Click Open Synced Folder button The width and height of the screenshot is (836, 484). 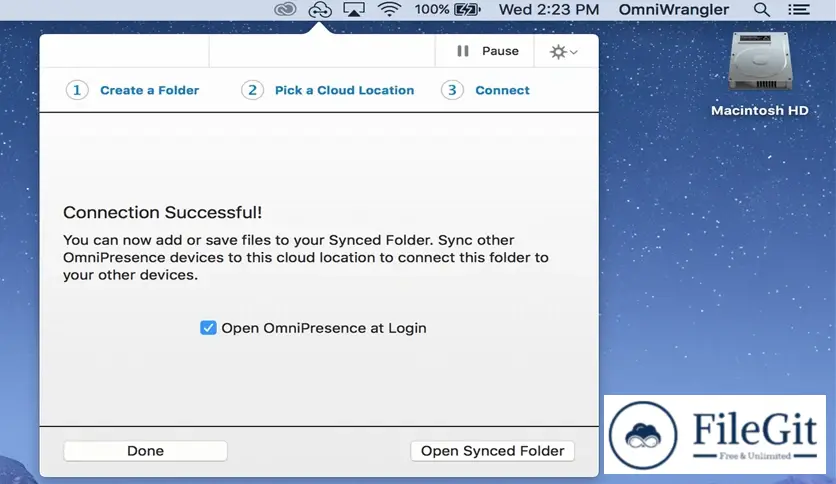(492, 451)
